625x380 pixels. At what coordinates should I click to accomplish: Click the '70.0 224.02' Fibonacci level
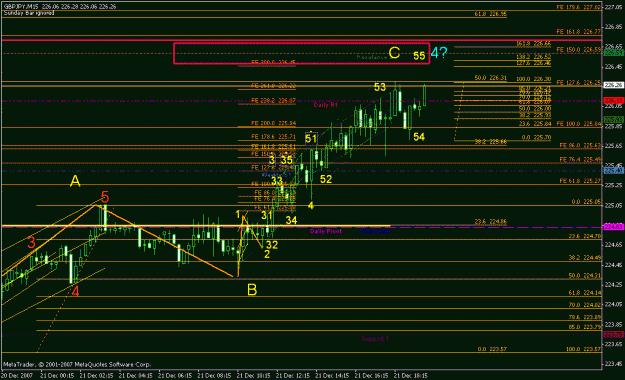tap(585, 305)
